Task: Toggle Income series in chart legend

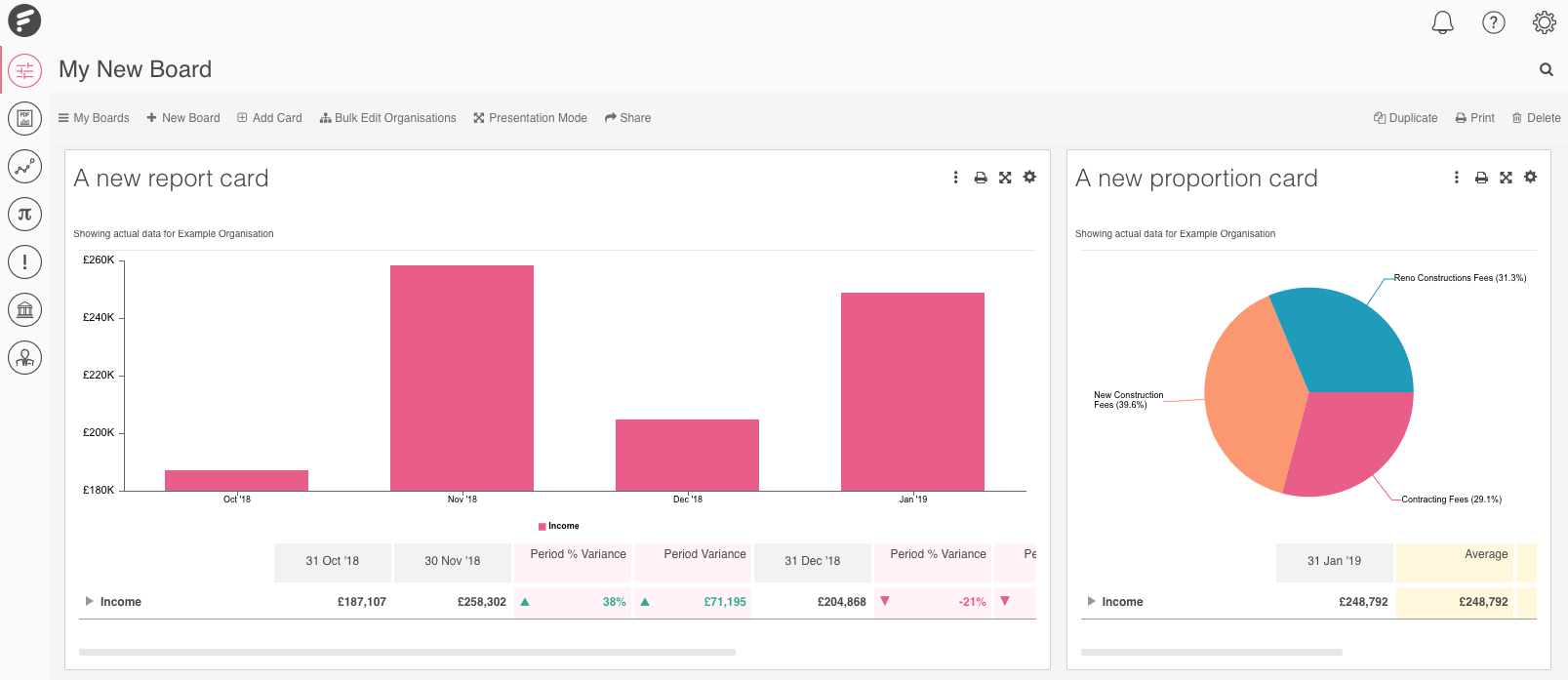Action: pyautogui.click(x=559, y=526)
